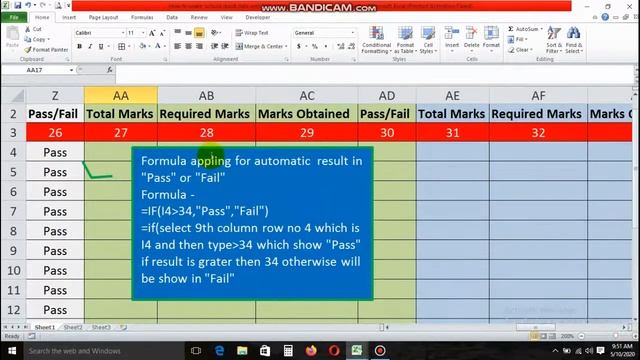Decrease font size with shrink font icon
The height and width of the screenshot is (360, 640).
tap(162, 33)
